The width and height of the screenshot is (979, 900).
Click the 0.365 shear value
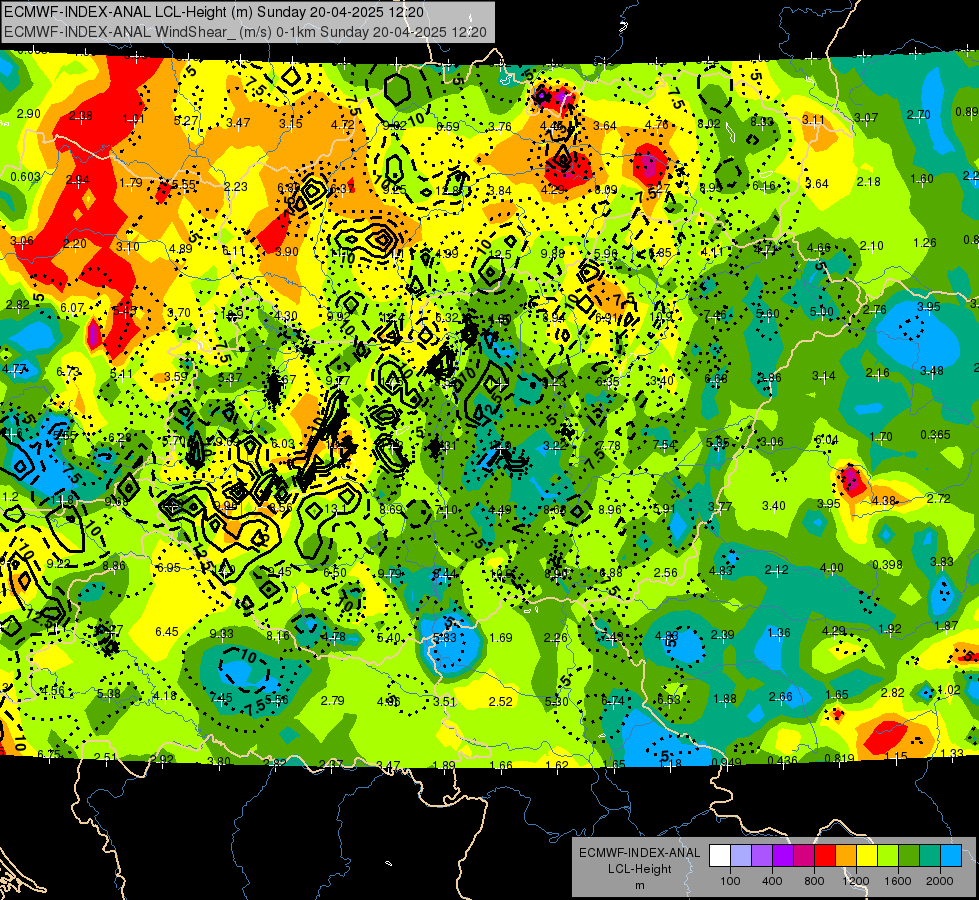[935, 434]
